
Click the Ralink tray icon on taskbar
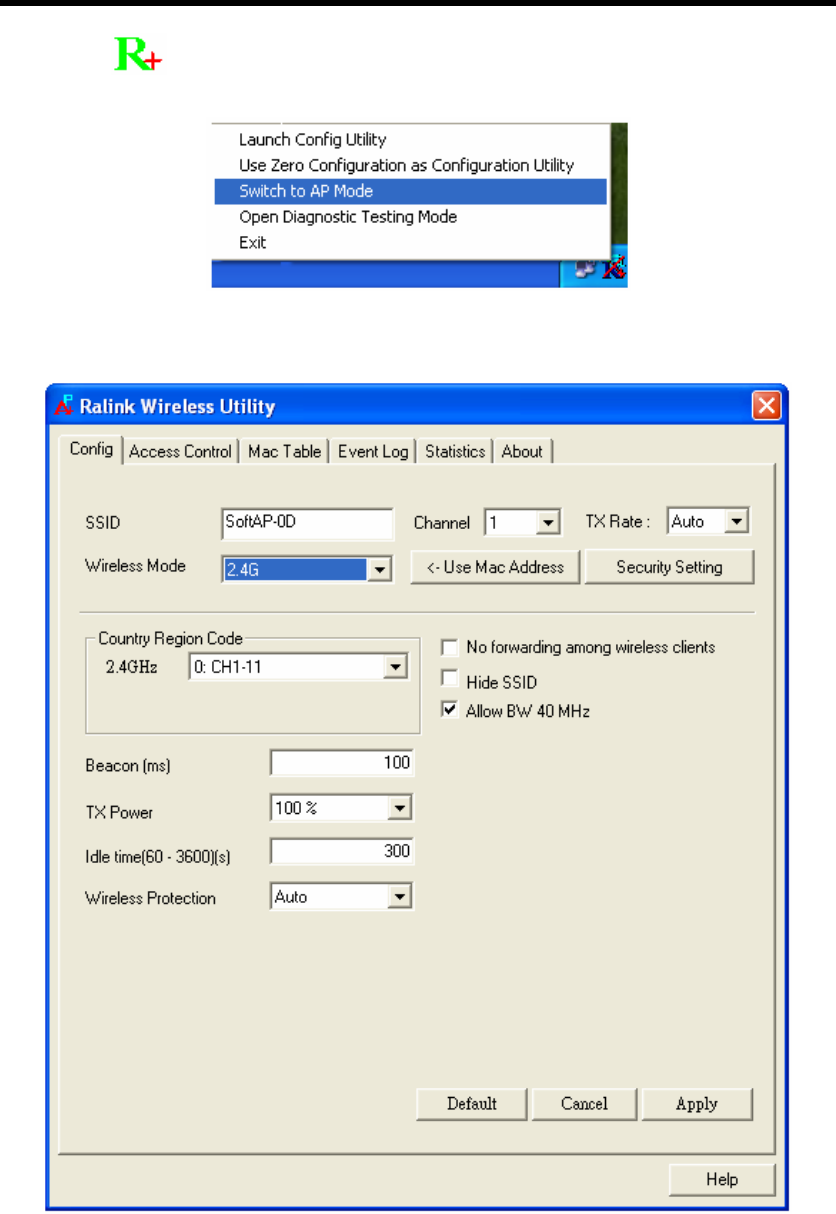click(615, 269)
